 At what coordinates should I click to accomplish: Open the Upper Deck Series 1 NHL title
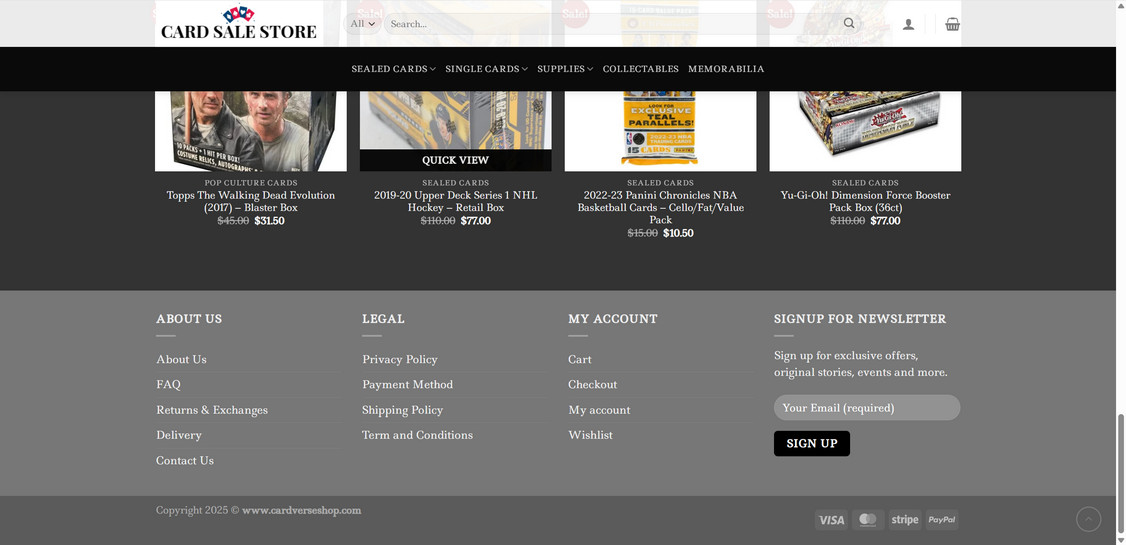455,202
